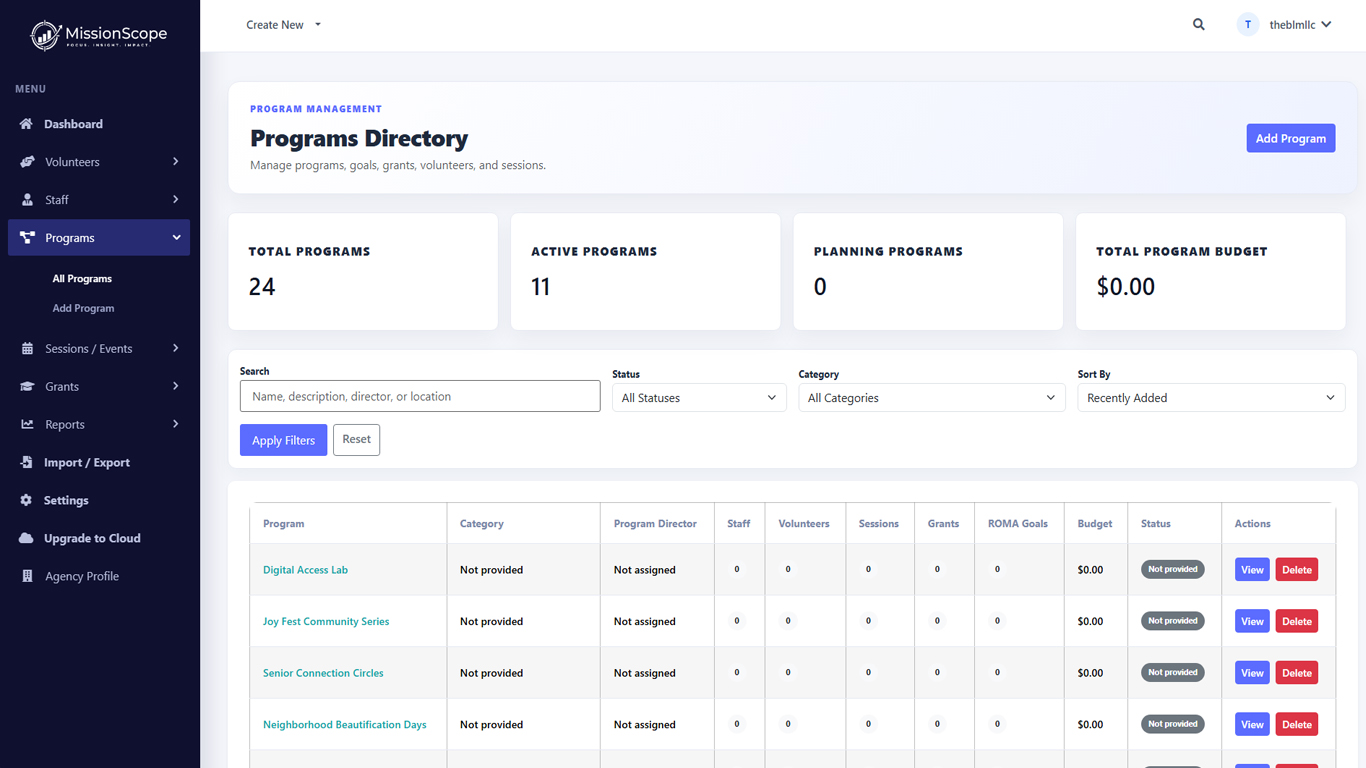1366x768 pixels.
Task: Click the Agency Profile building icon
Action: 27,576
